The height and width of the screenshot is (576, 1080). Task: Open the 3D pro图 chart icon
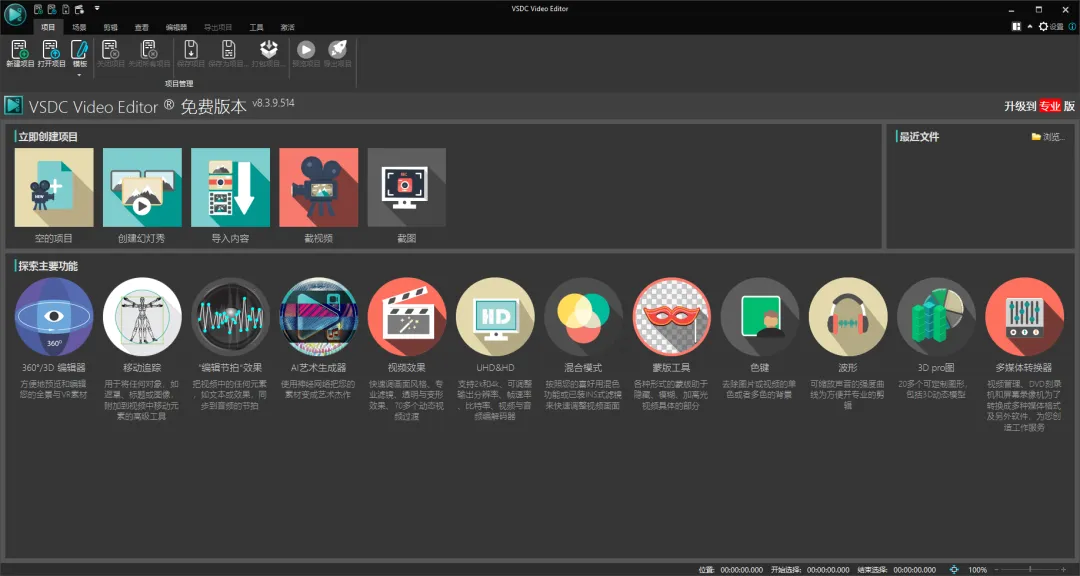(x=936, y=317)
